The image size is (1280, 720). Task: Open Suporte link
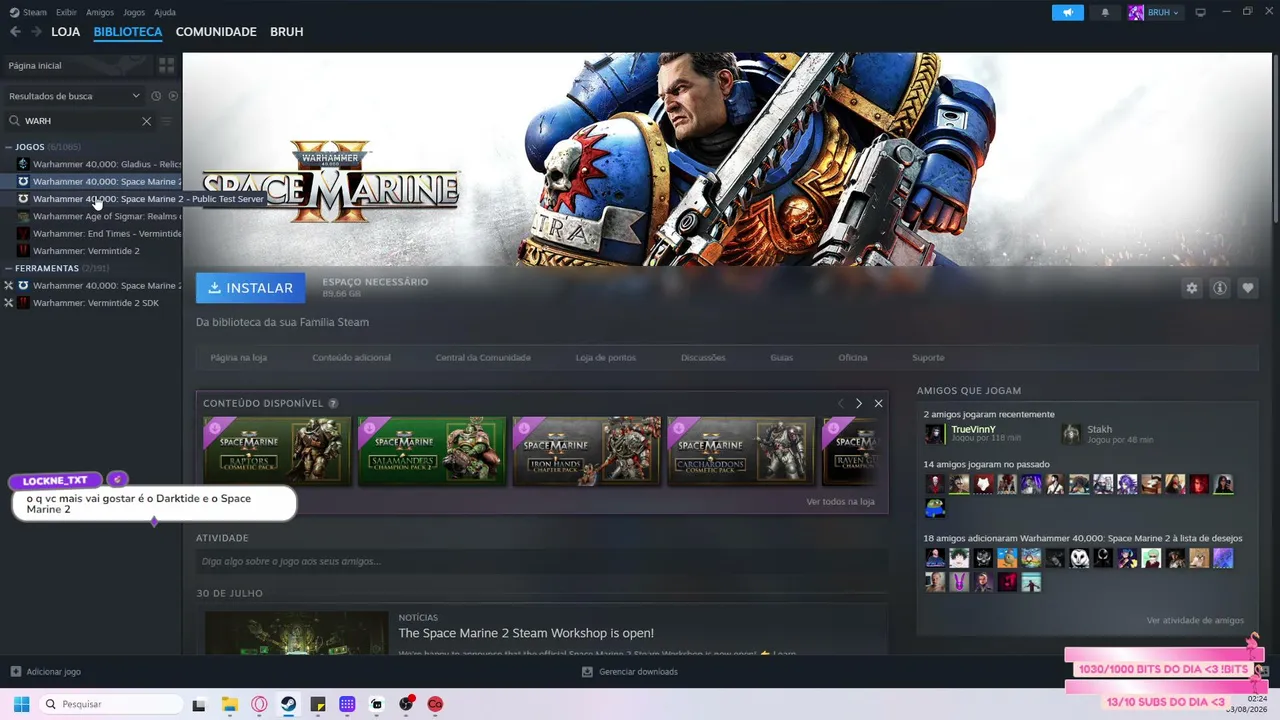point(928,358)
